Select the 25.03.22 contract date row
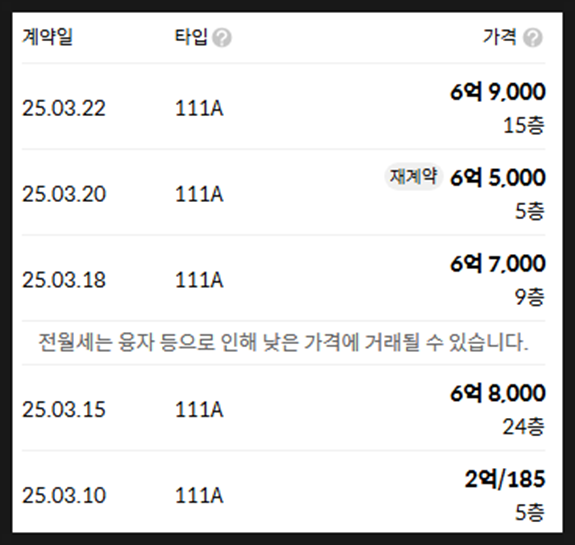 [283, 107]
